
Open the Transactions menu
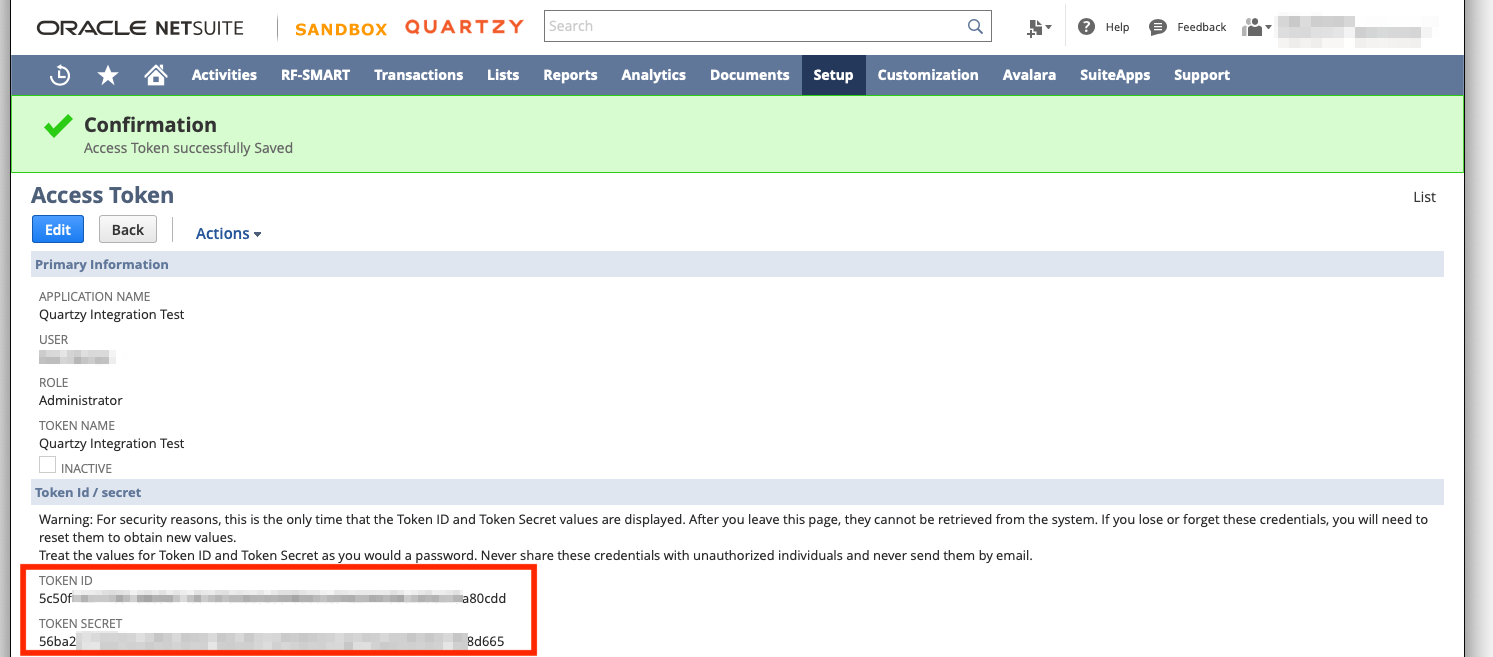[418, 75]
